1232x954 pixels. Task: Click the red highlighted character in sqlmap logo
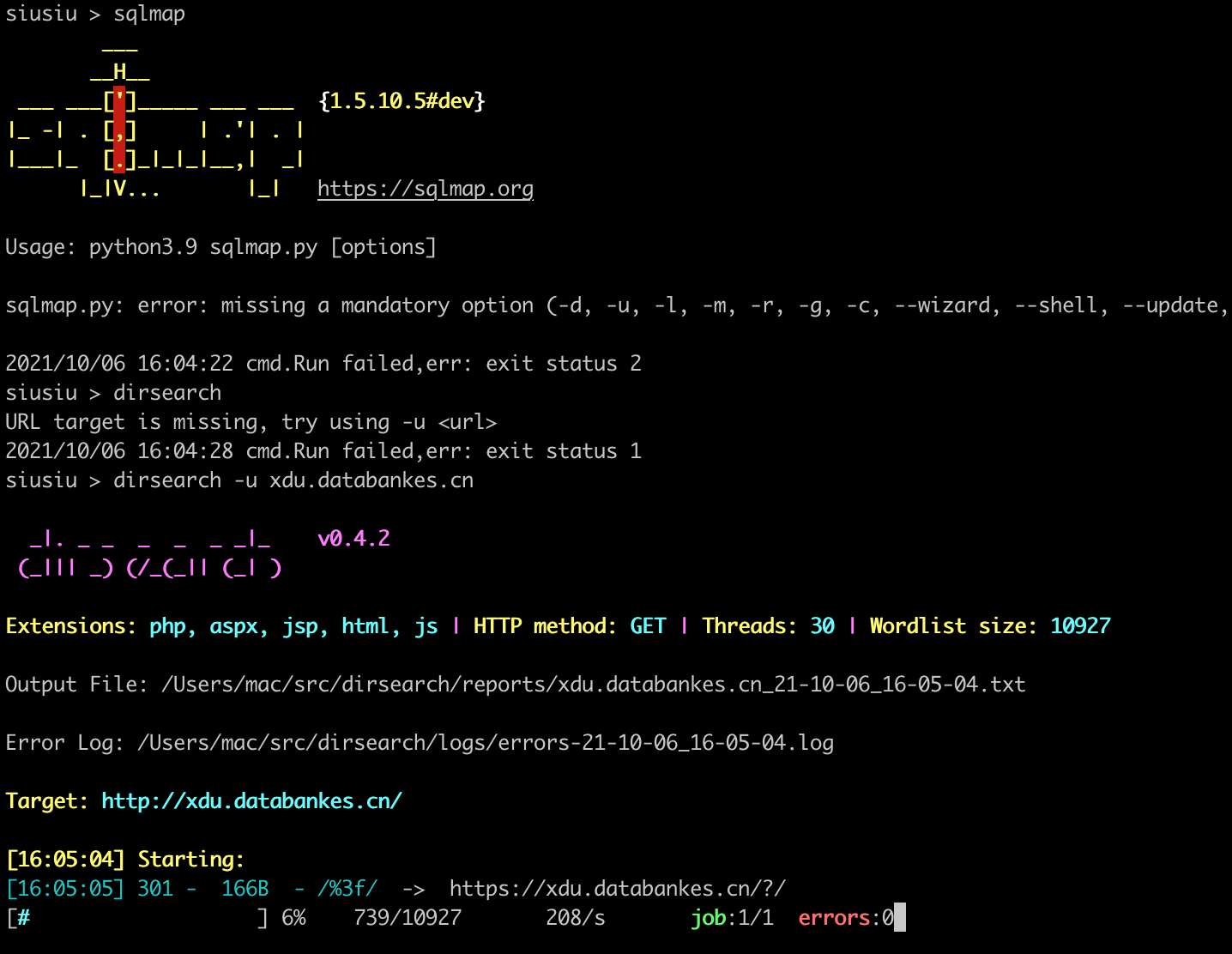118,129
